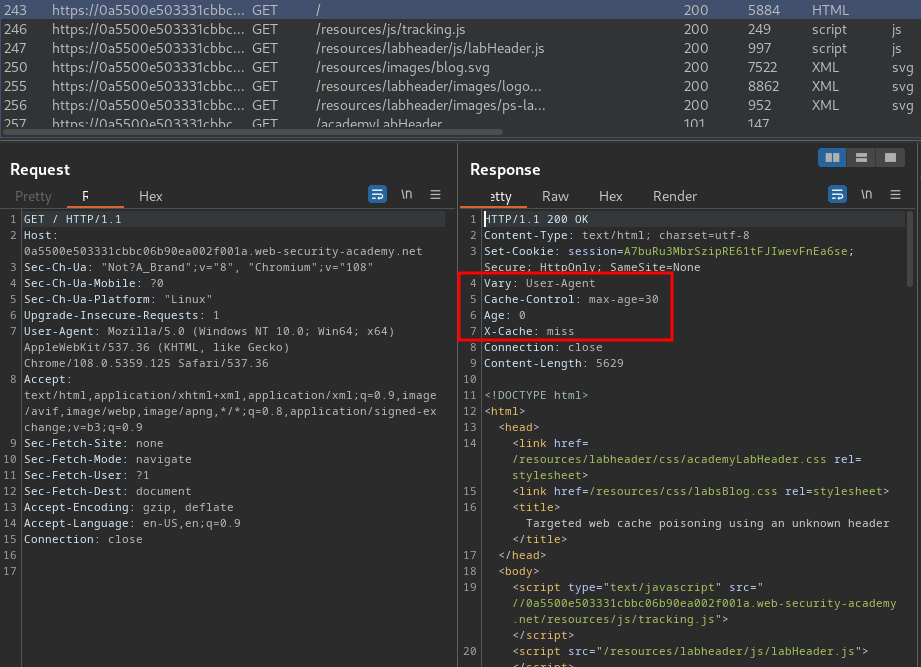Image resolution: width=921 pixels, height=667 pixels.
Task: Switch to Hex tab in Request panel
Action: click(x=150, y=196)
